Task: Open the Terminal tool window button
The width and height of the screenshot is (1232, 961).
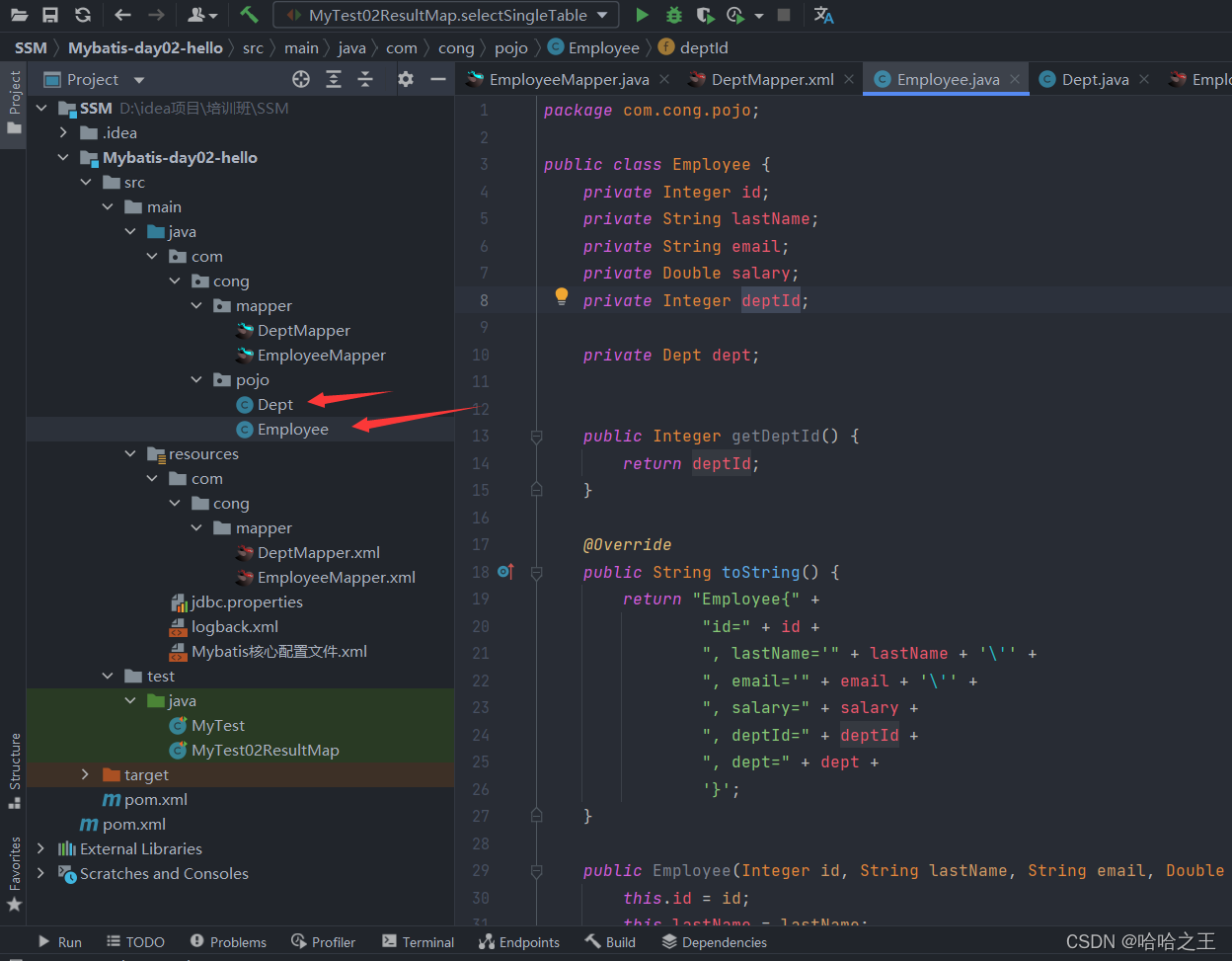Action: tap(418, 942)
